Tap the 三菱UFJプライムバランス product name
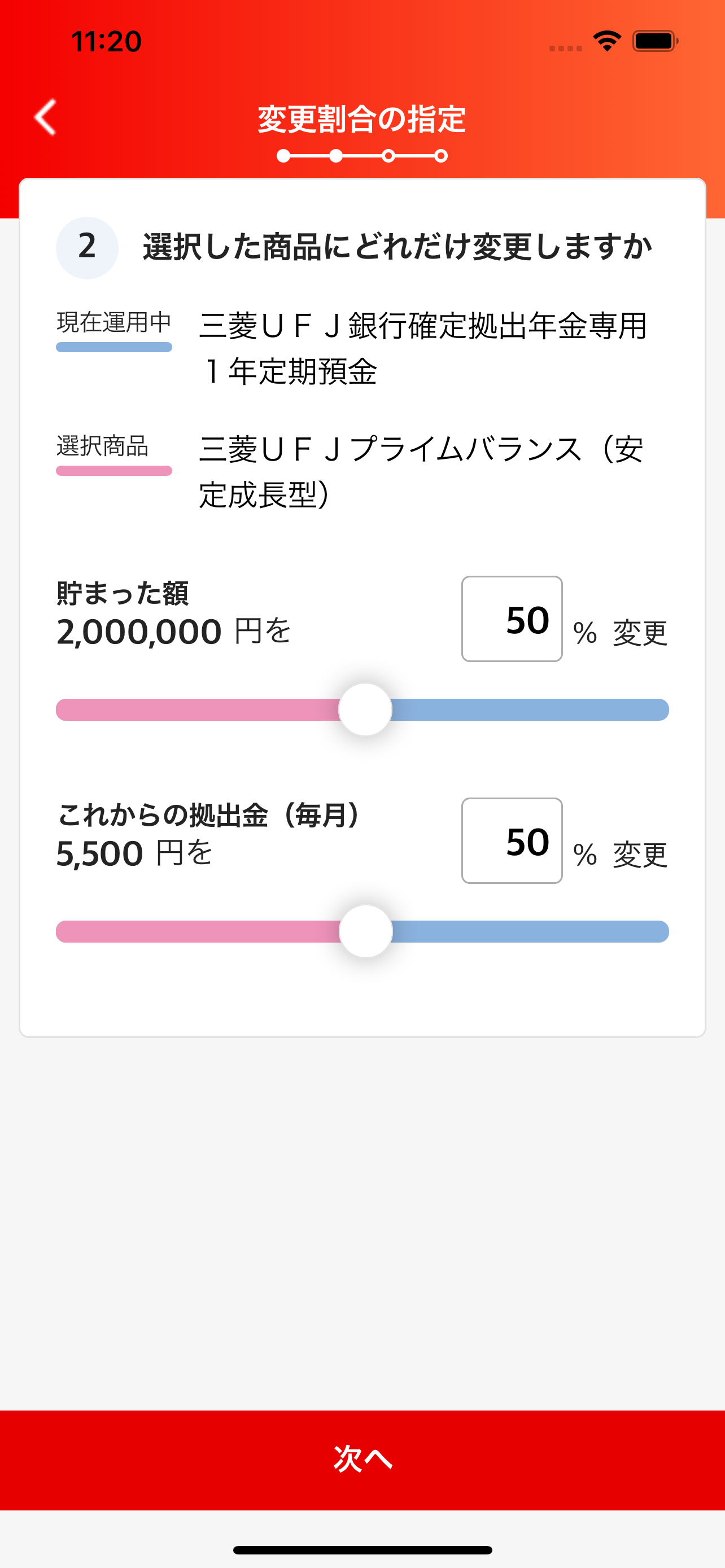Viewport: 725px width, 1568px height. click(x=421, y=472)
